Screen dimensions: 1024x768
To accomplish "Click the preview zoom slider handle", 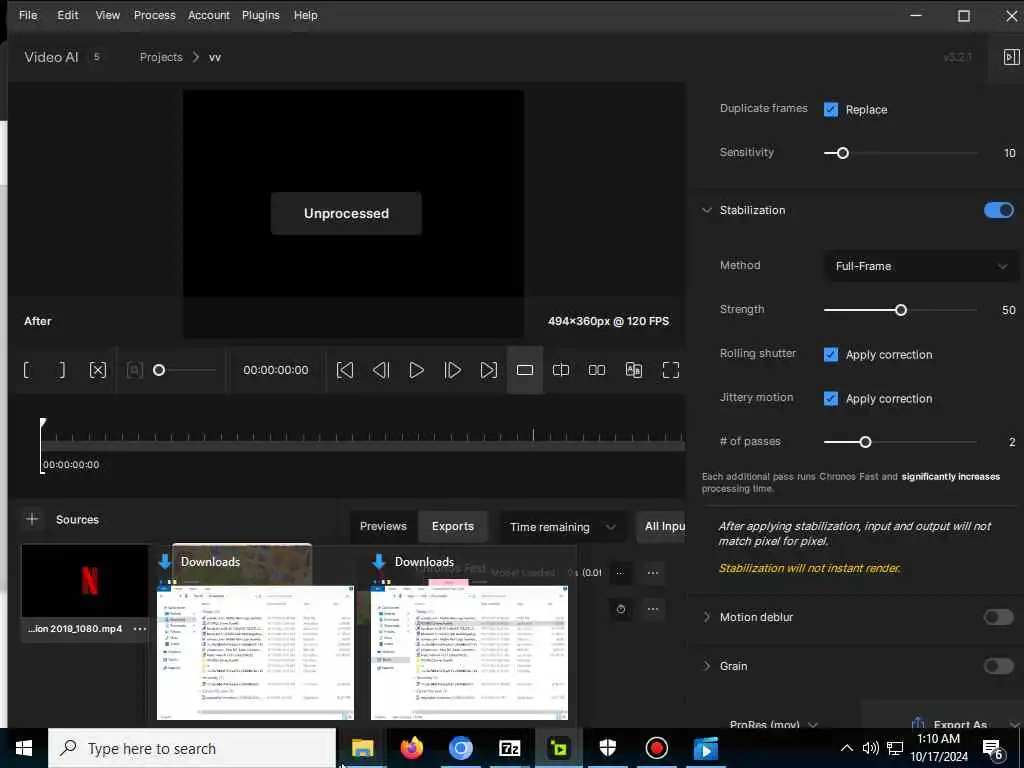I will click(x=159, y=370).
